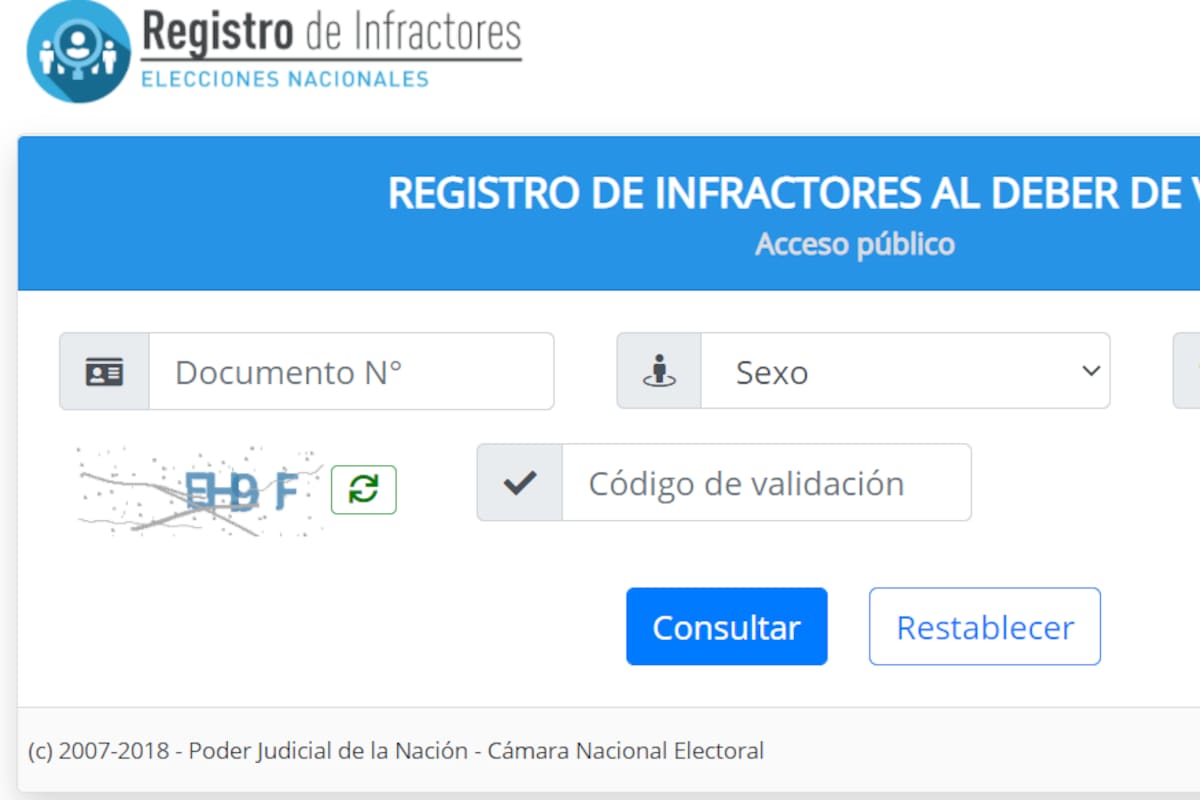Click the Acceso público subtitle
The width and height of the screenshot is (1200, 800).
(855, 243)
